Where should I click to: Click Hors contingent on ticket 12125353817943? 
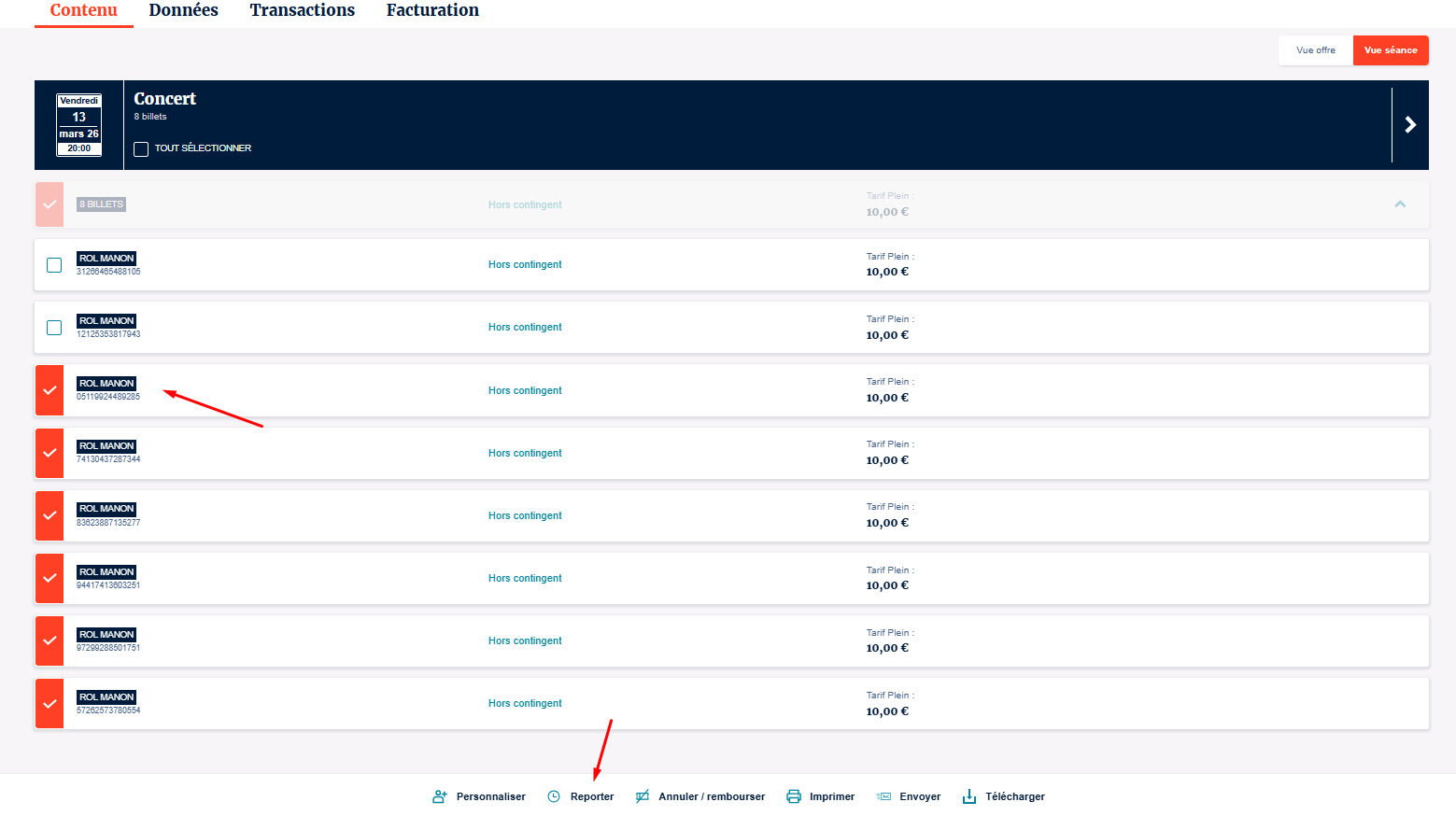click(x=525, y=328)
